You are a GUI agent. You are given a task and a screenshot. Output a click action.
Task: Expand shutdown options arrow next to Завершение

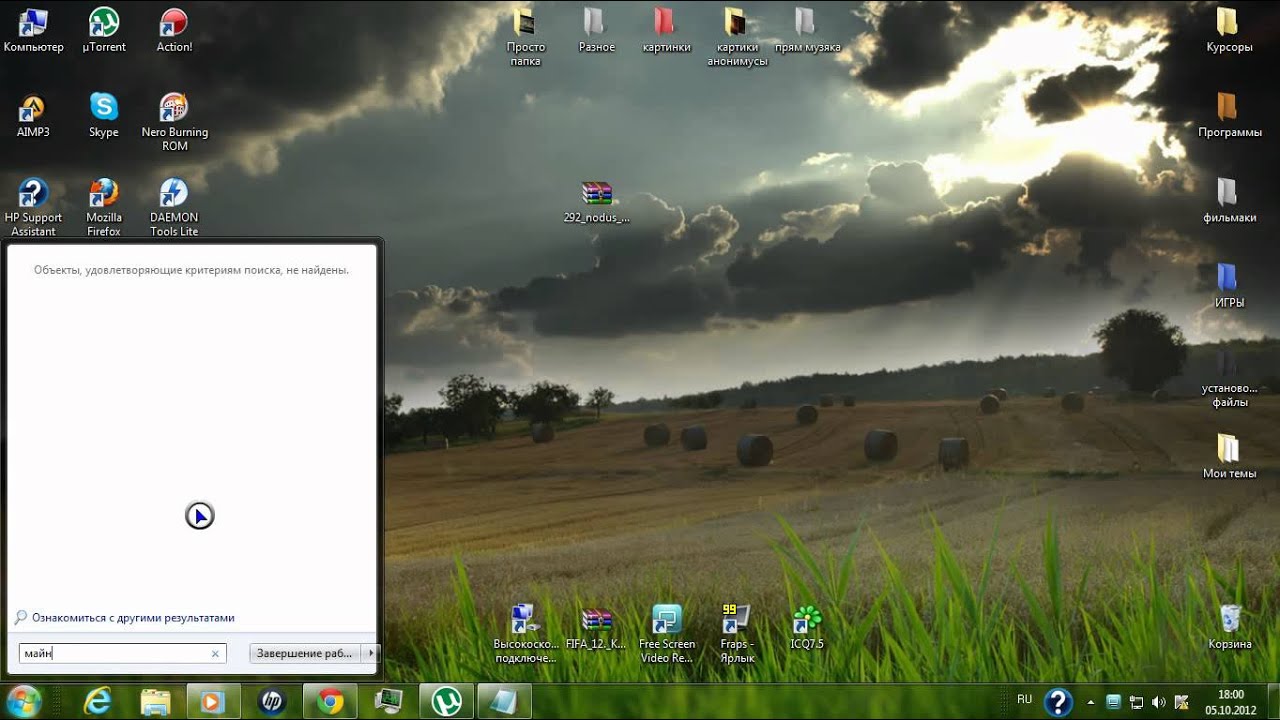coord(371,653)
